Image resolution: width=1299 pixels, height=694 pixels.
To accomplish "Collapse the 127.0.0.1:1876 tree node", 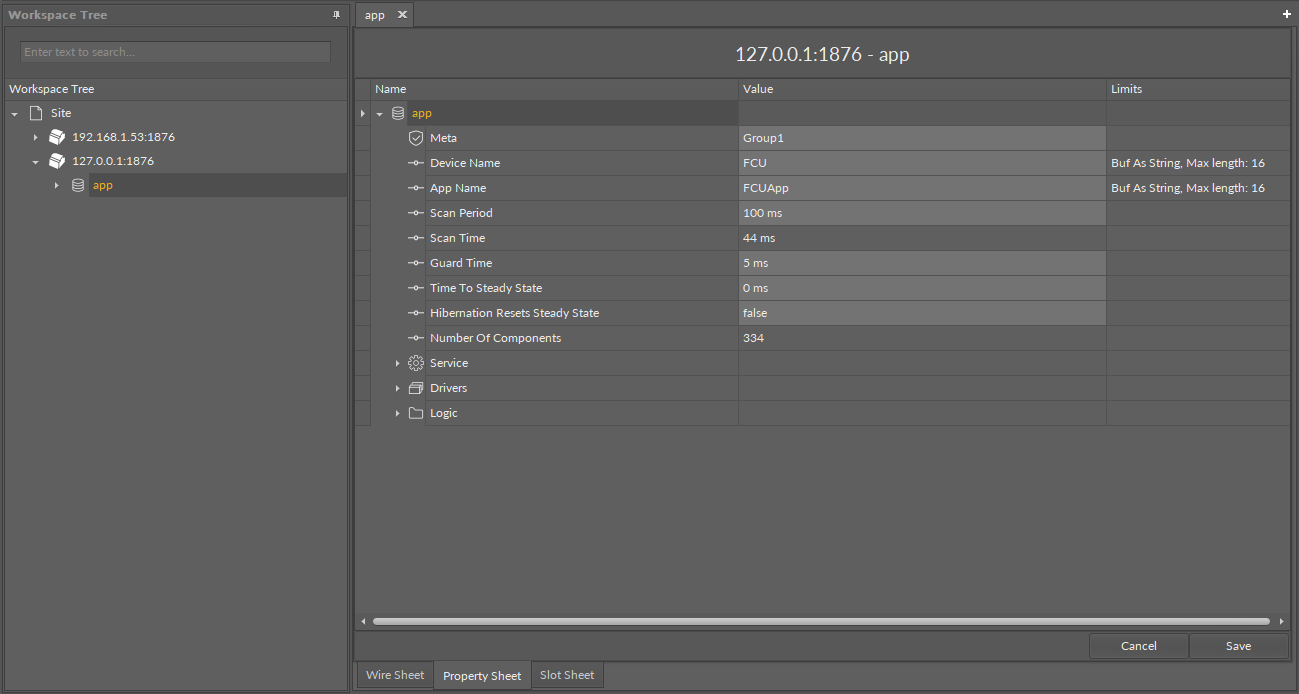I will 35,161.
